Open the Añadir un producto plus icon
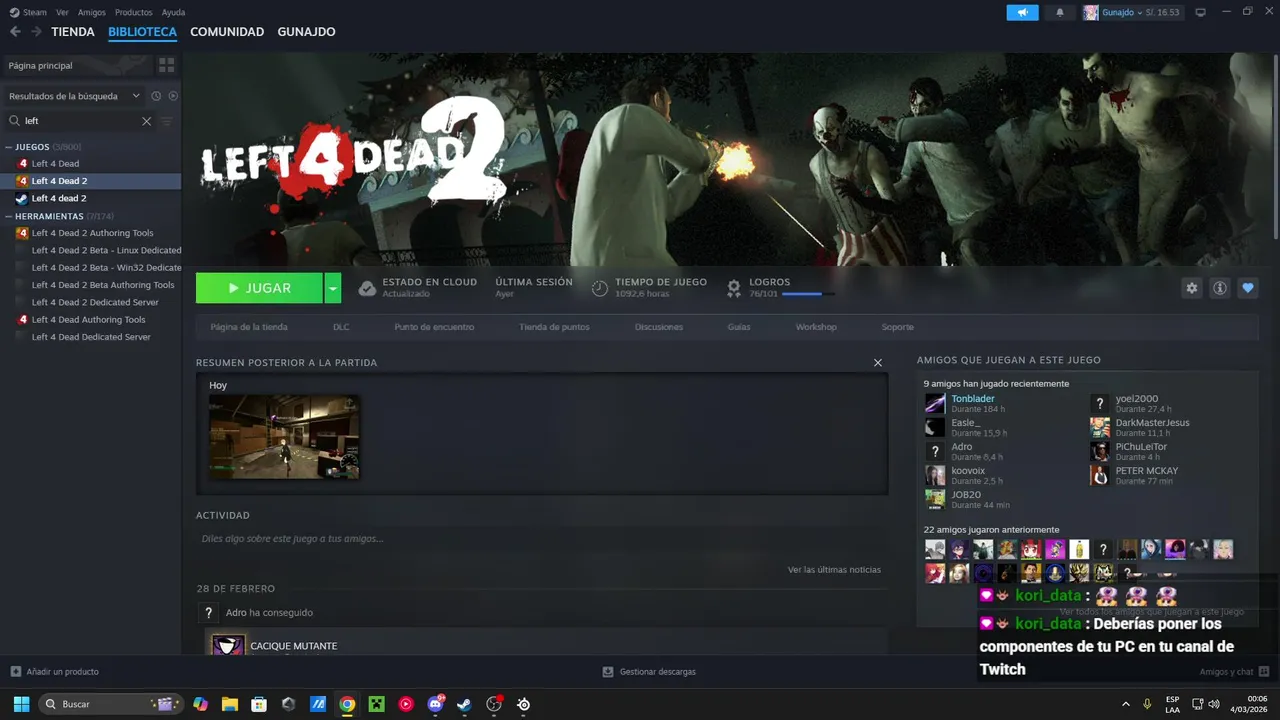 [15, 671]
